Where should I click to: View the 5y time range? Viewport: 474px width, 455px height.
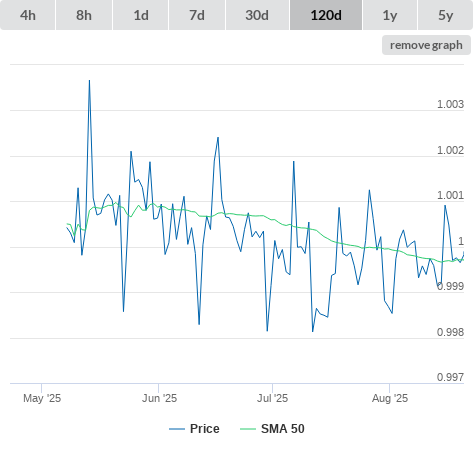tap(446, 15)
